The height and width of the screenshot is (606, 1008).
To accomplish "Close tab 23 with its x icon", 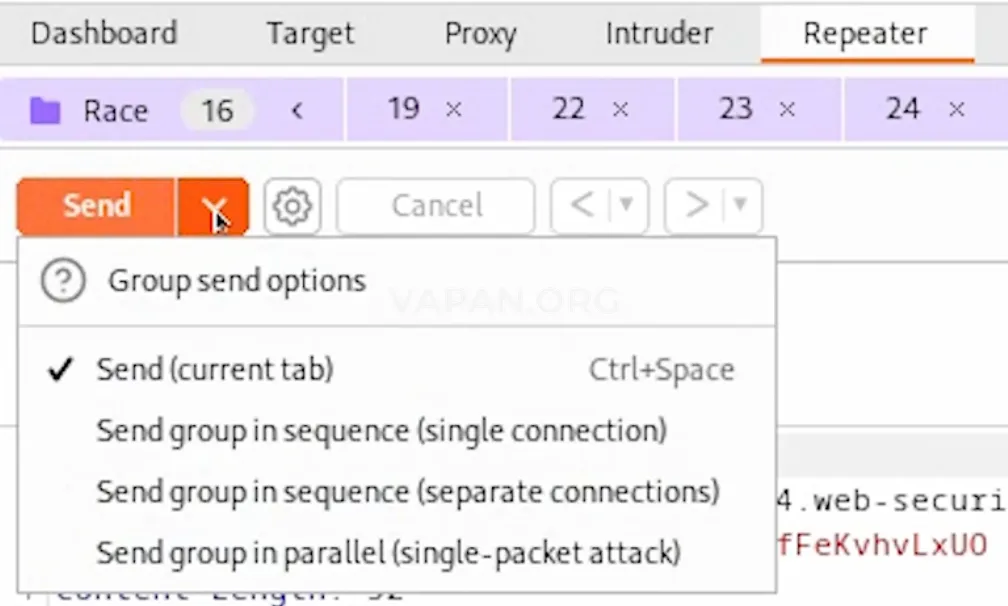I will click(x=787, y=109).
